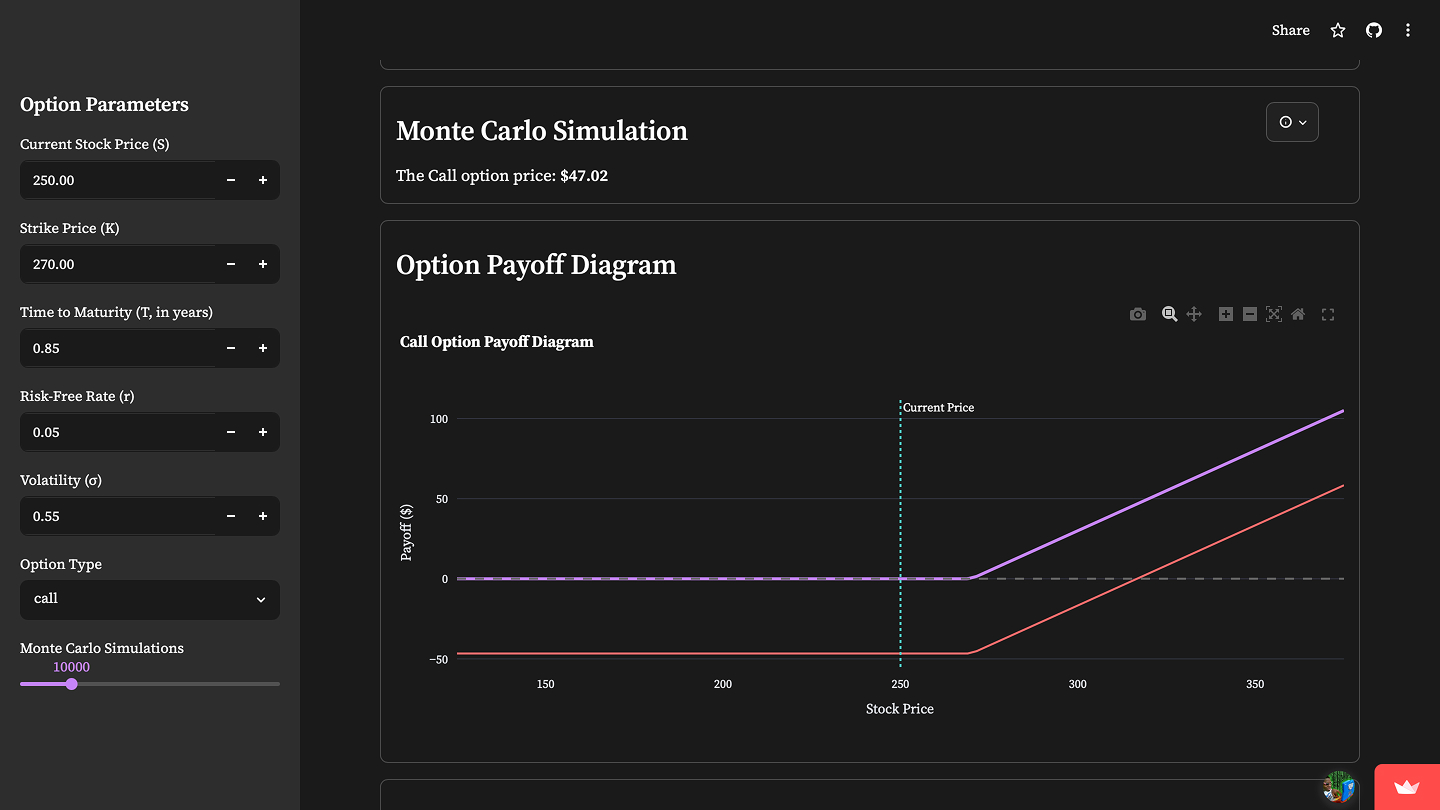The height and width of the screenshot is (810, 1440).
Task: Click the Share button
Action: click(1291, 30)
